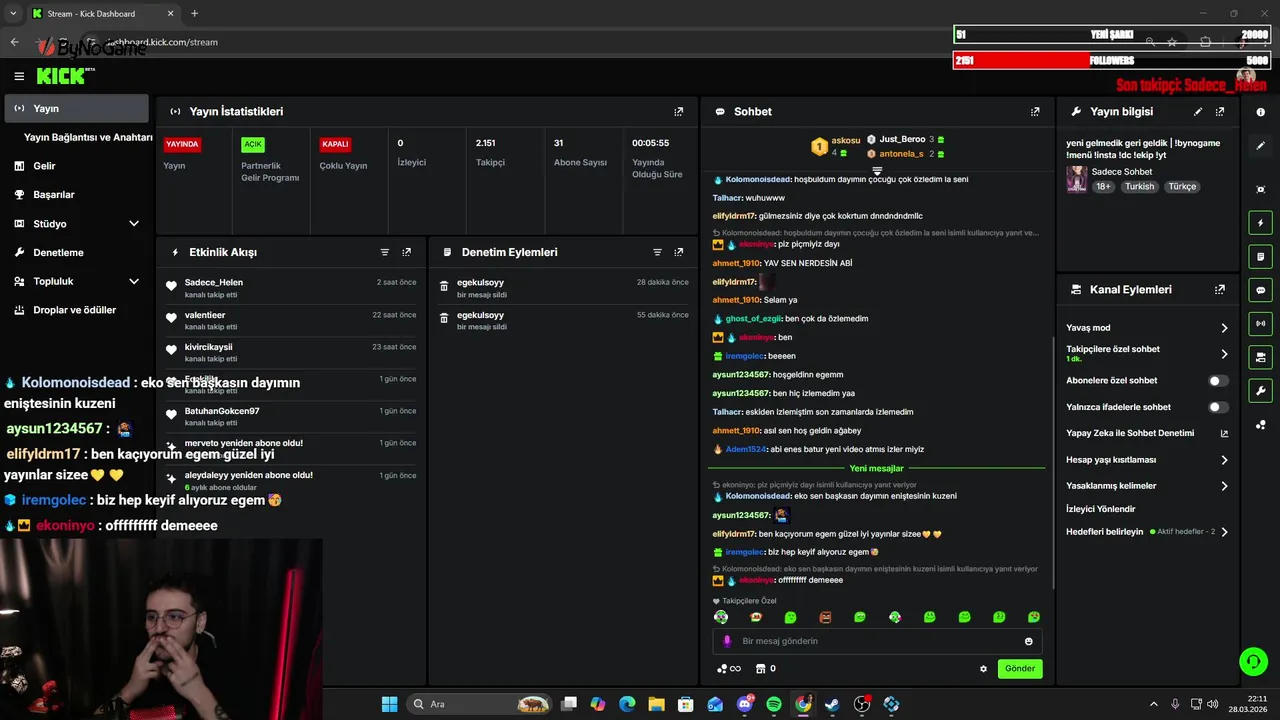Toggle Yalnızca ifadelerle sohbet switch

coord(1218,407)
